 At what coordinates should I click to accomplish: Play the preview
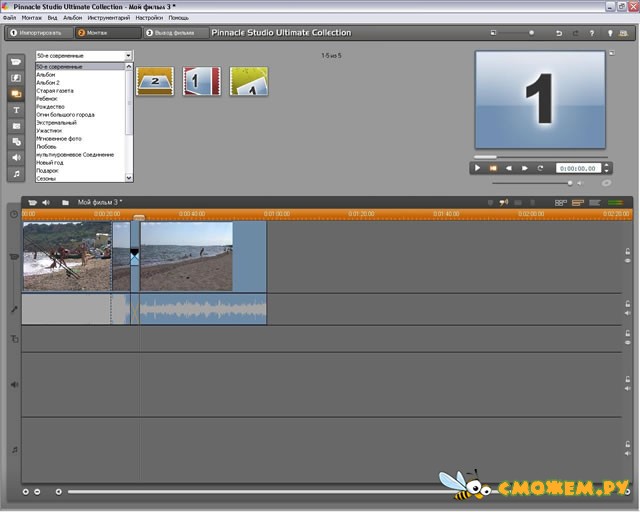(x=477, y=168)
